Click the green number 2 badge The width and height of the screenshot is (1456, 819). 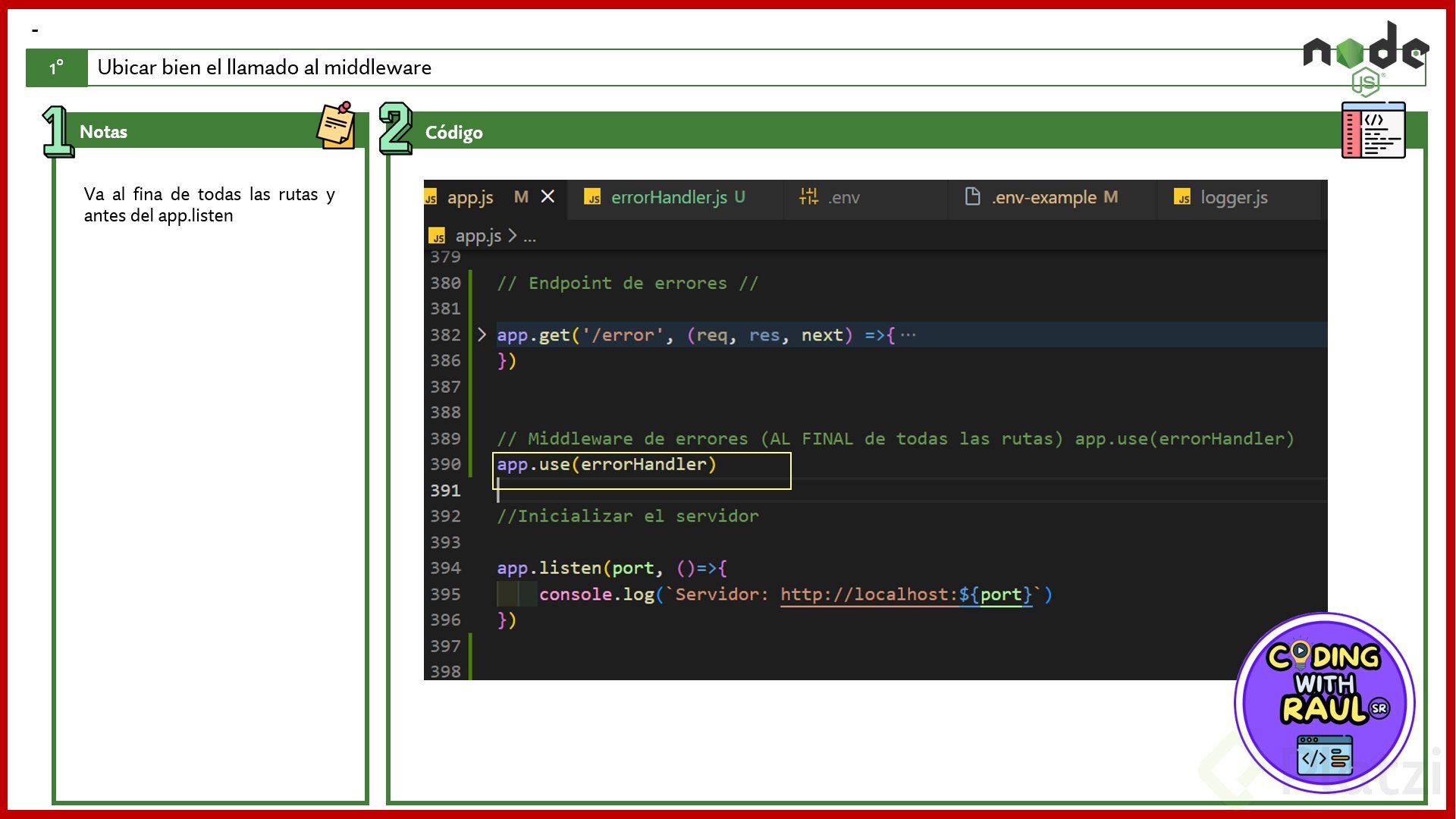(395, 129)
